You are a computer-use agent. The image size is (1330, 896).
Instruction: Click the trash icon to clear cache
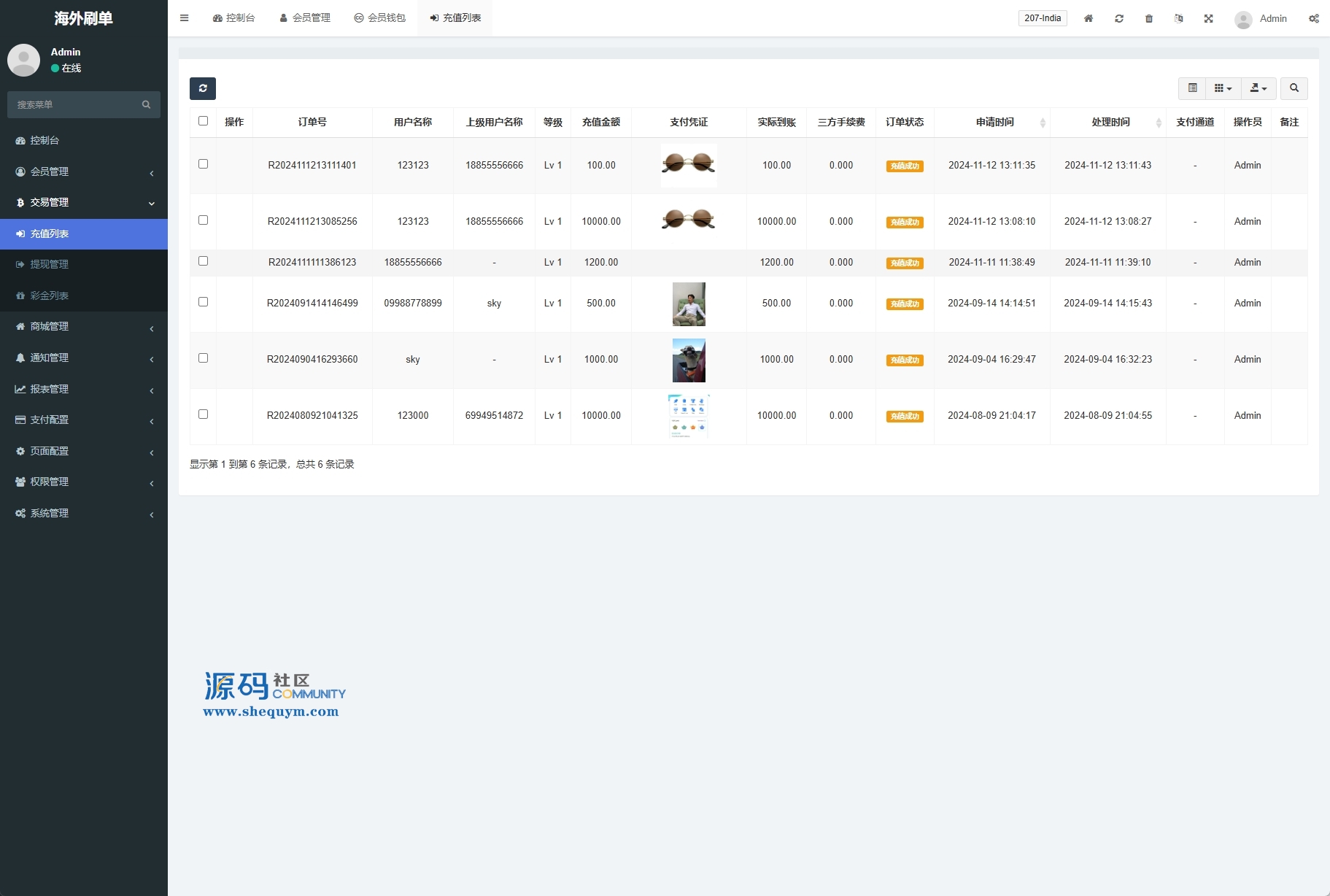1148,18
